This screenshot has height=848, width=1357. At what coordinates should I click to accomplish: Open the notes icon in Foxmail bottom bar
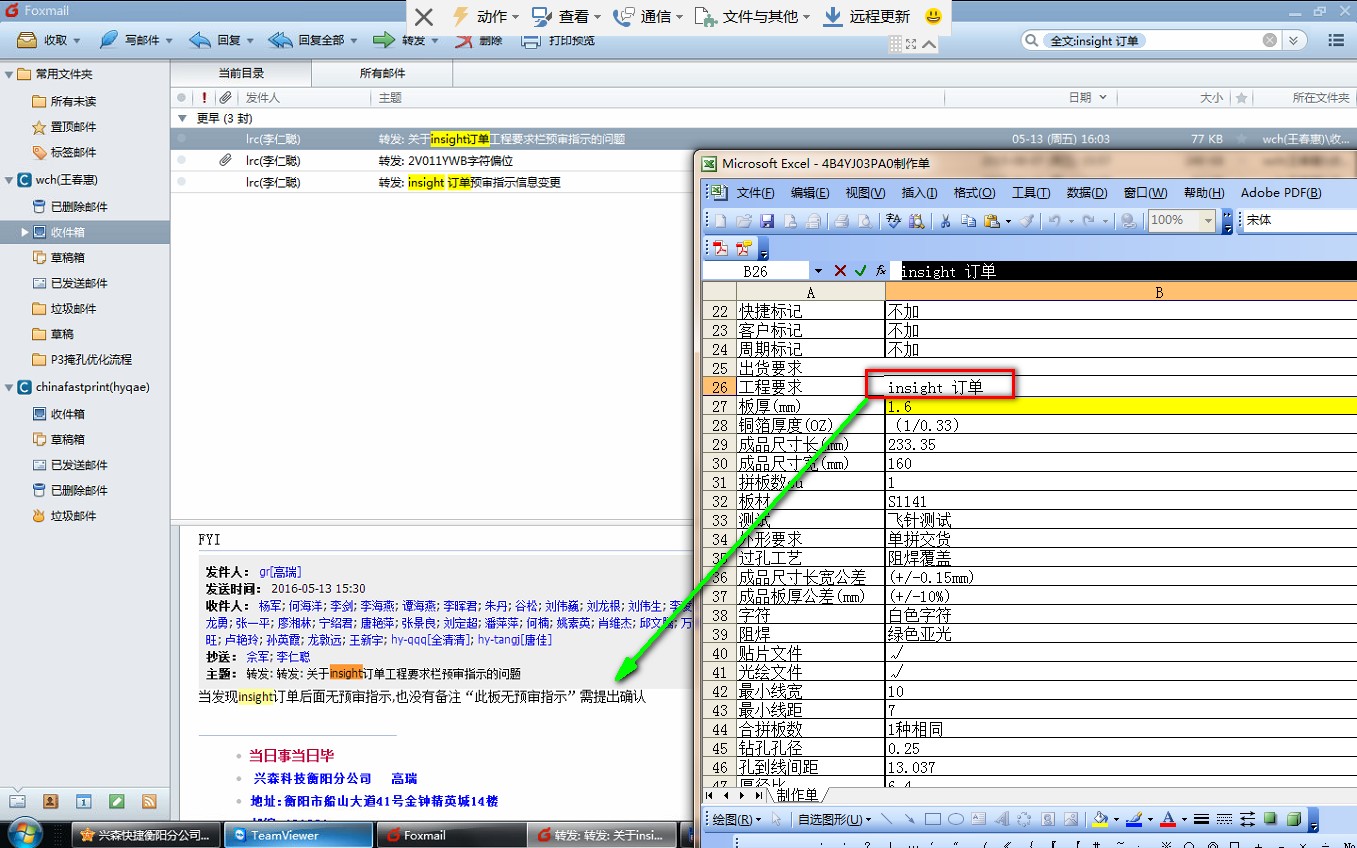coord(117,802)
